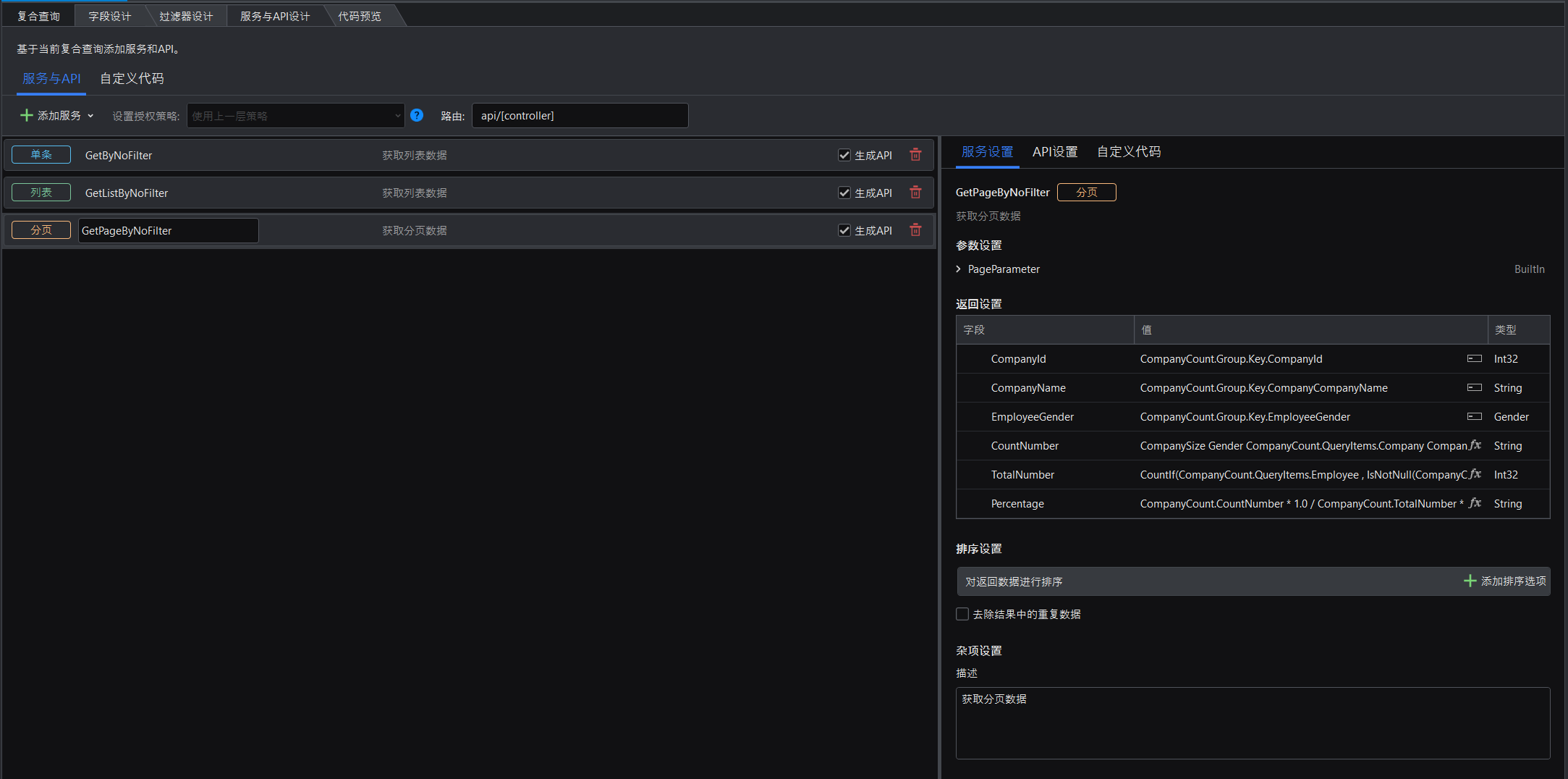This screenshot has height=779, width=1568.
Task: Click the 分页 badge beside GetPageByNoFilter title
Action: click(1087, 193)
